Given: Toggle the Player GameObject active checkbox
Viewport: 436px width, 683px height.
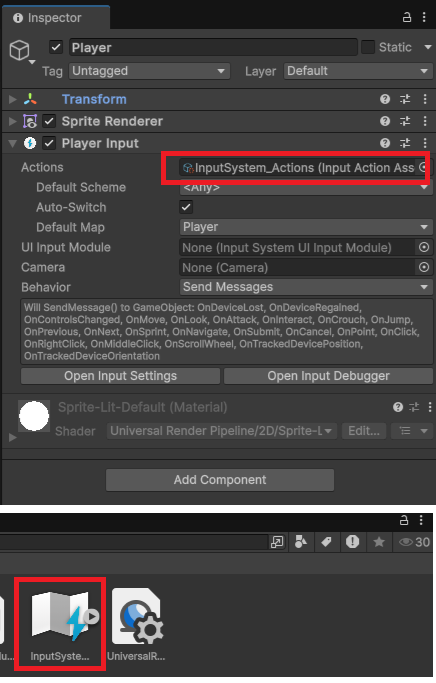Looking at the screenshot, I should (x=56, y=47).
